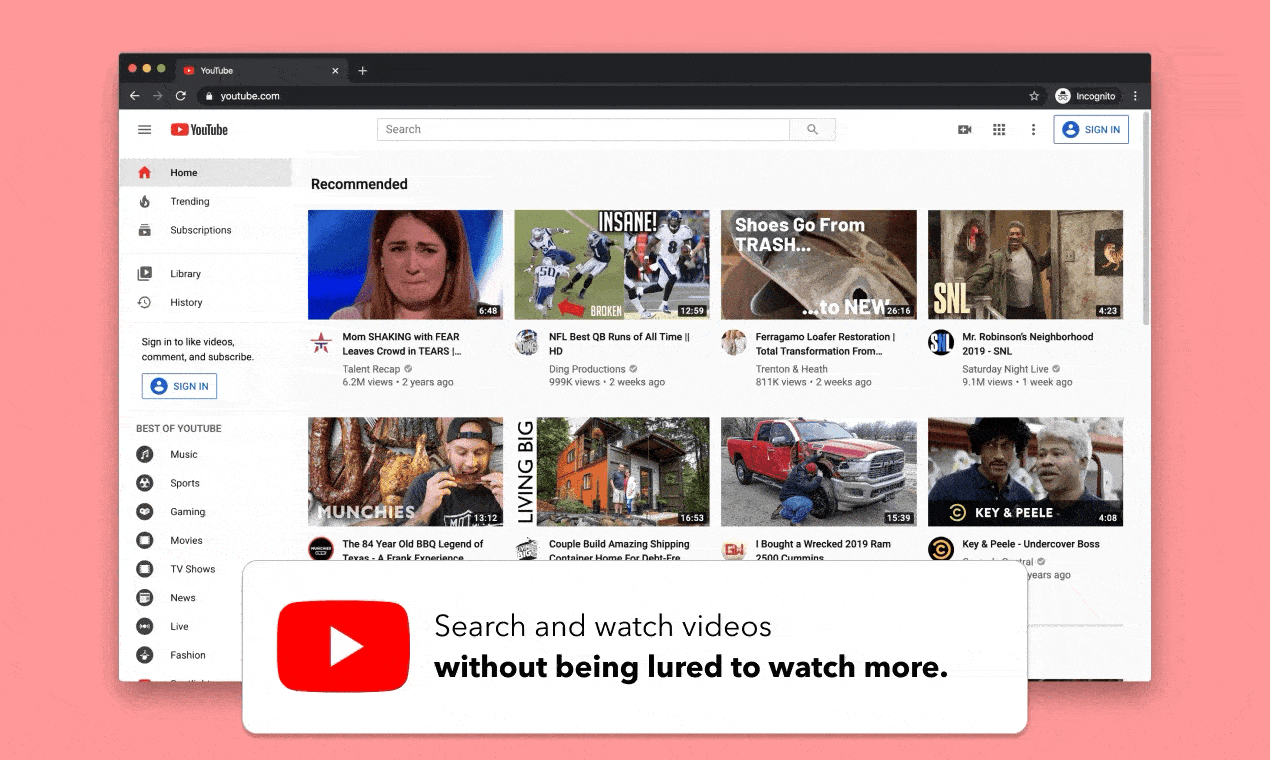Go back with browser arrow
1270x760 pixels.
click(135, 96)
